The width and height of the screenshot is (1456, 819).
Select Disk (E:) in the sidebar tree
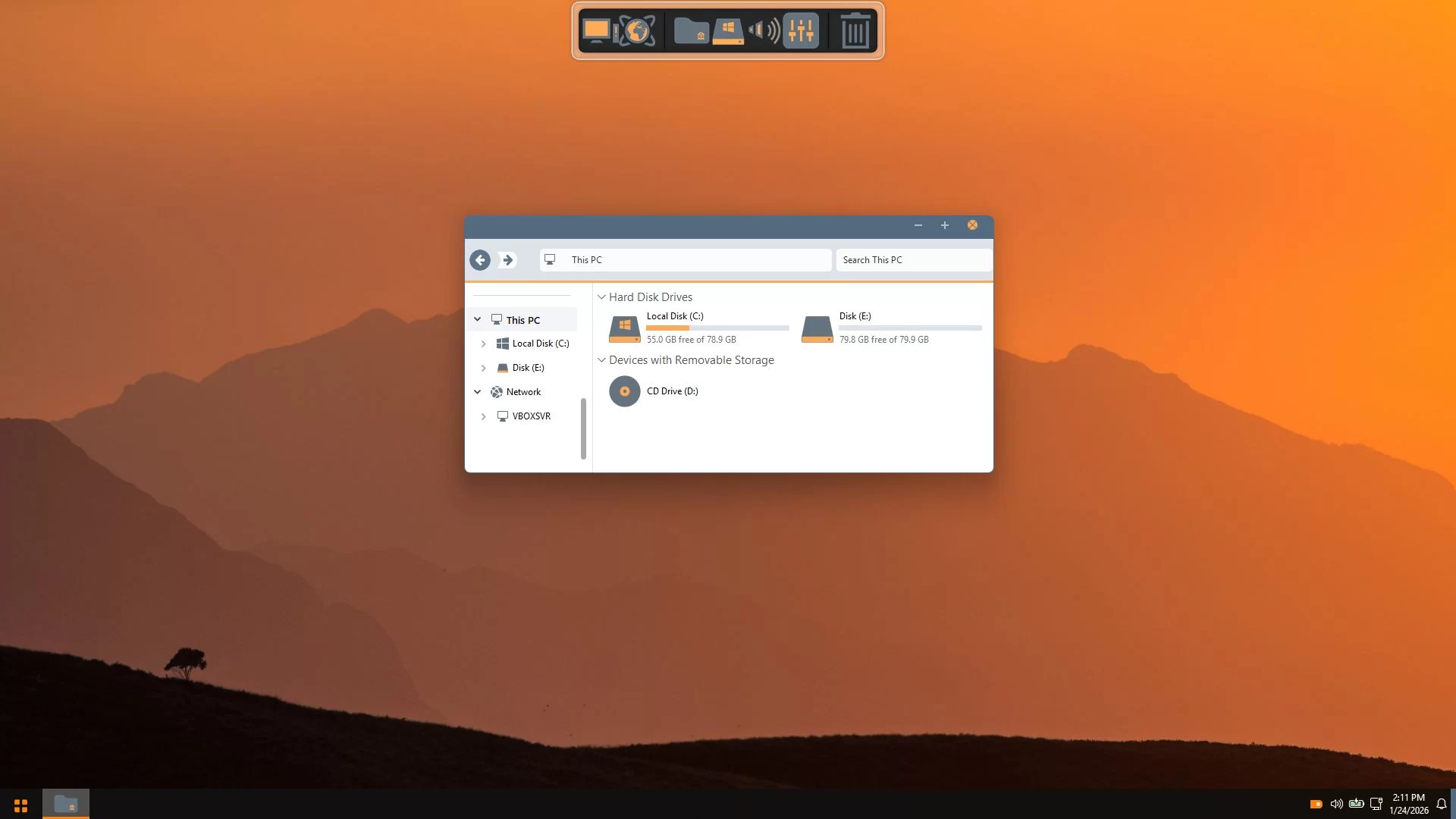(x=528, y=368)
